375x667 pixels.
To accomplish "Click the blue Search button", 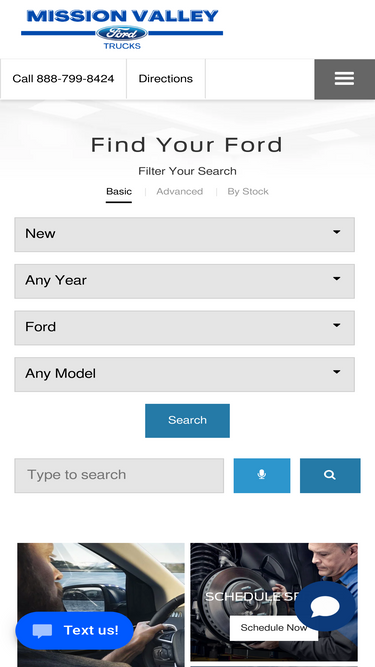I will [x=188, y=421].
